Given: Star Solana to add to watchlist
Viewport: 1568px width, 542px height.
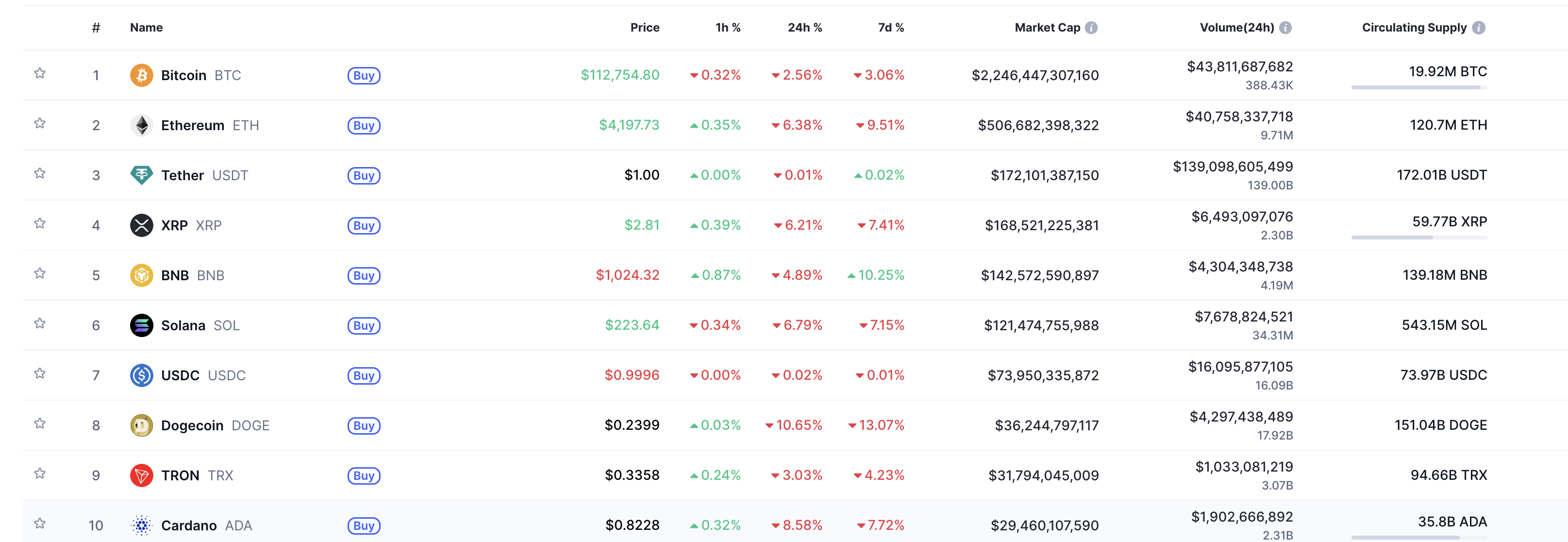Looking at the screenshot, I should click(x=40, y=323).
